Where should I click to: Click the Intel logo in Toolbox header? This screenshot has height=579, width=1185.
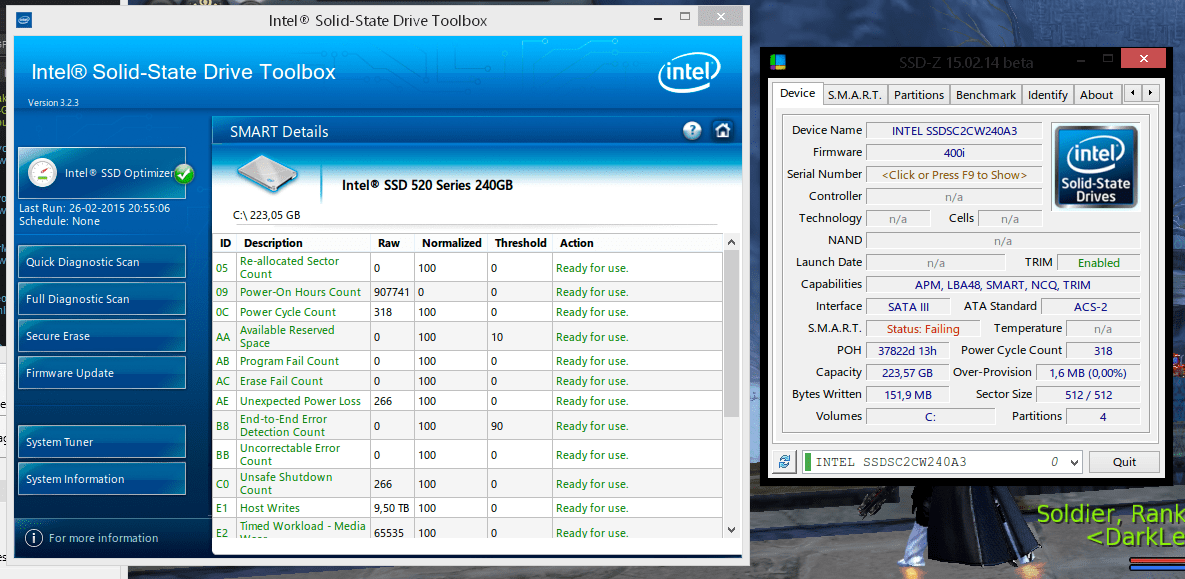tap(688, 75)
